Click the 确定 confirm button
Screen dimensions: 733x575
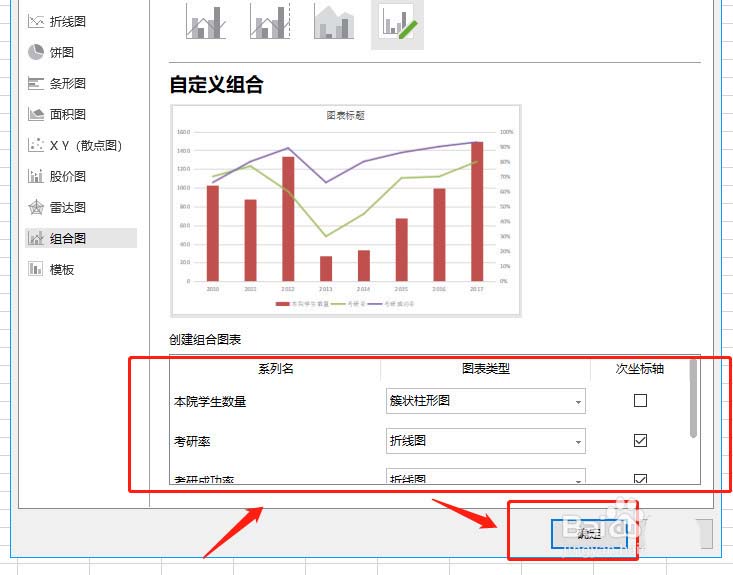(589, 533)
